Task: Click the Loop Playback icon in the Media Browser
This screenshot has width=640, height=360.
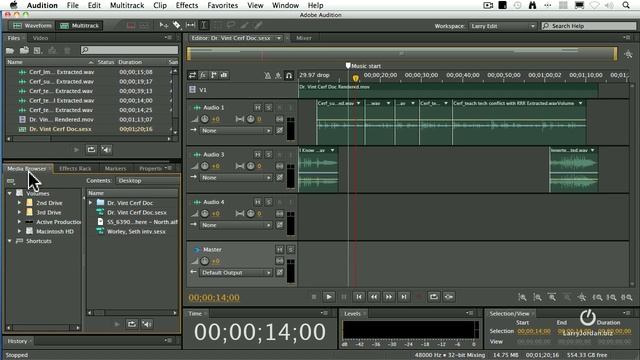Action: coord(131,324)
